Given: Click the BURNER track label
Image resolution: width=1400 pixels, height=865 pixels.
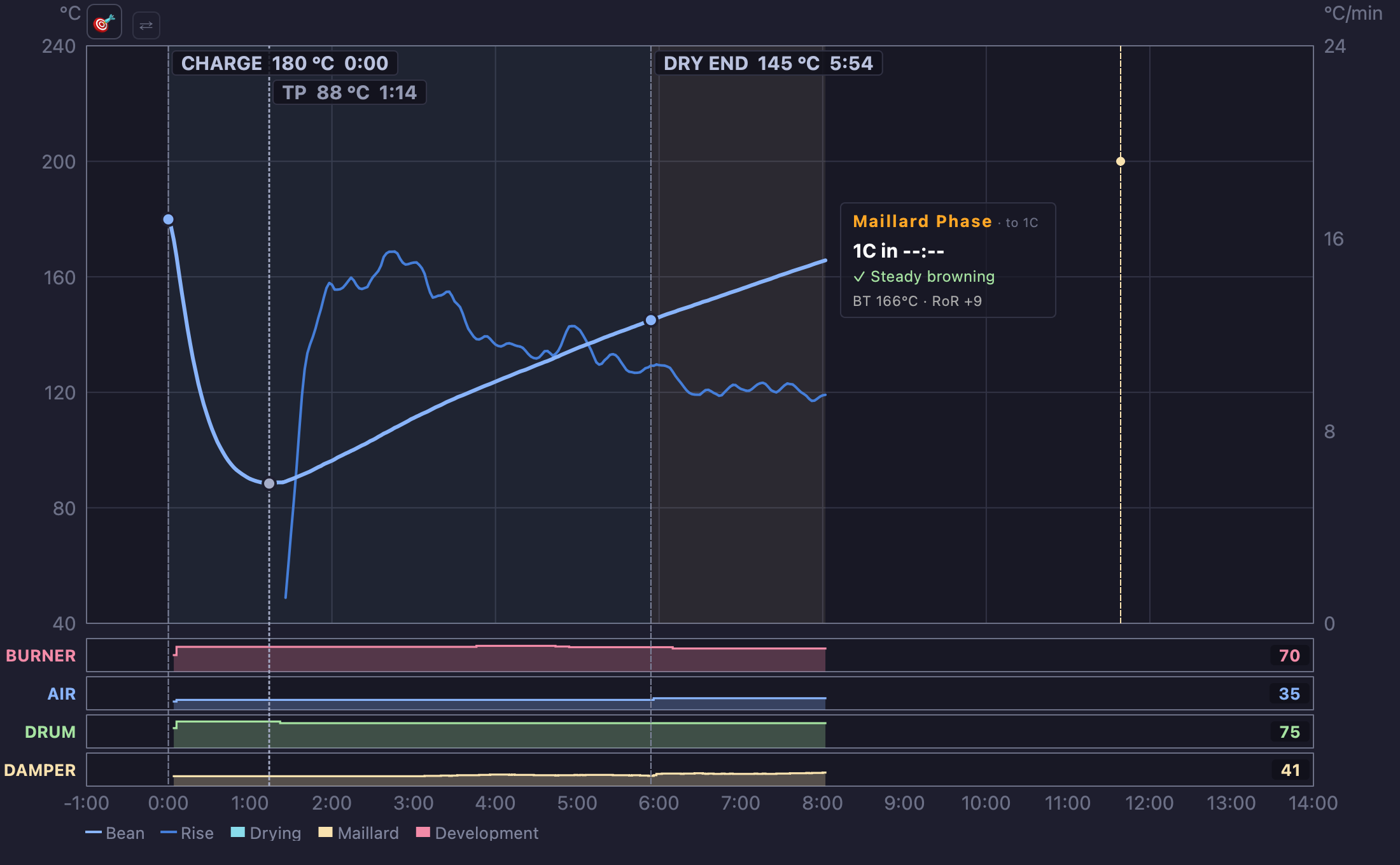Looking at the screenshot, I should 41,656.
